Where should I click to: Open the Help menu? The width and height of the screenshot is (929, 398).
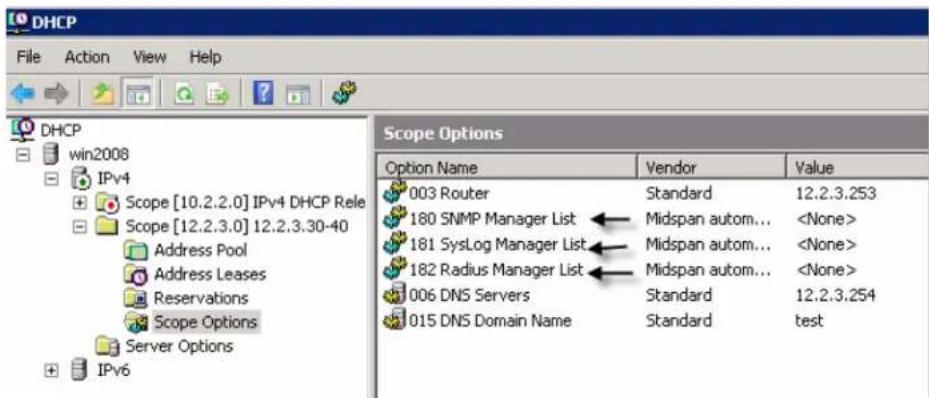205,57
